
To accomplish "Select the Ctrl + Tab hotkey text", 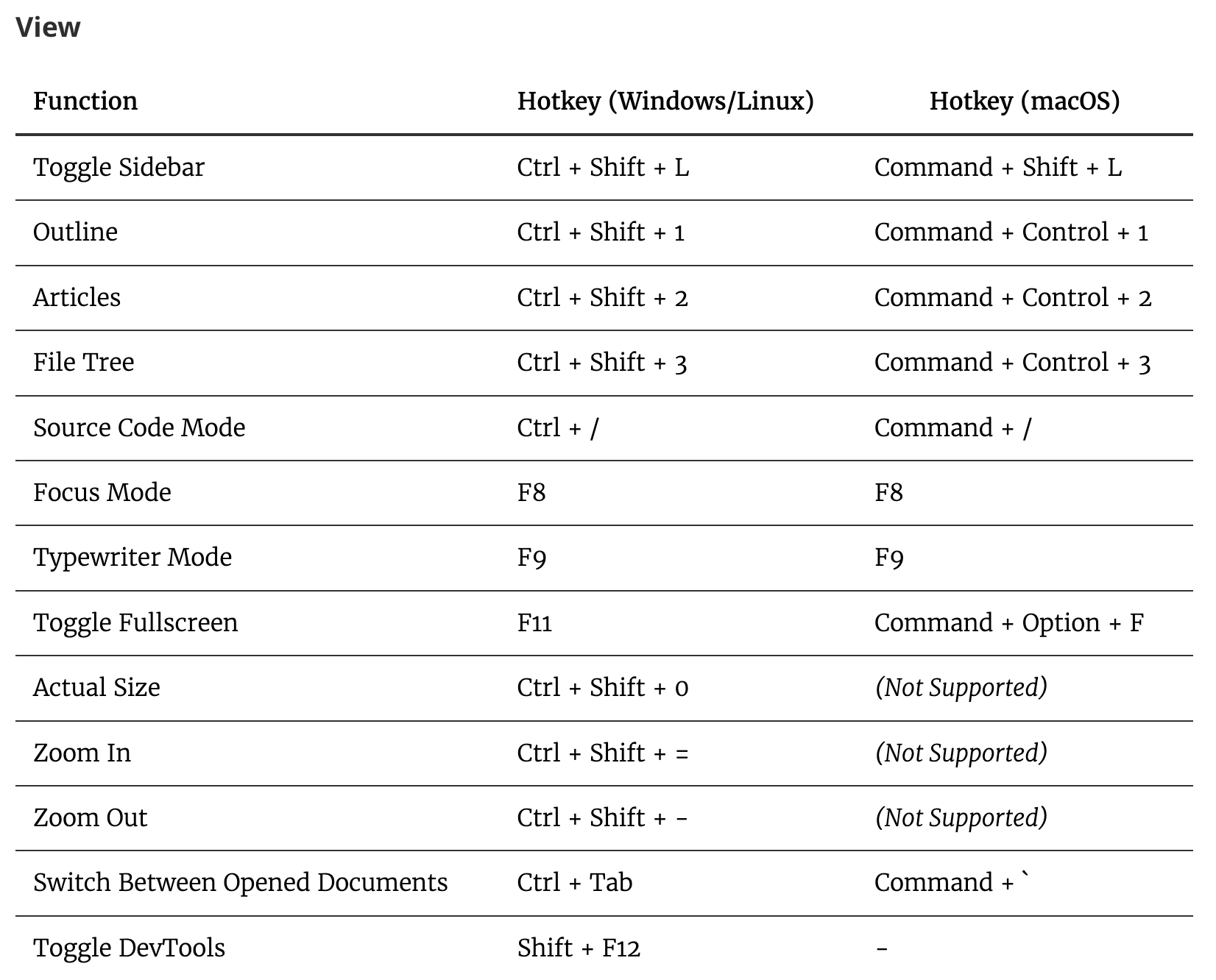I will 574,882.
